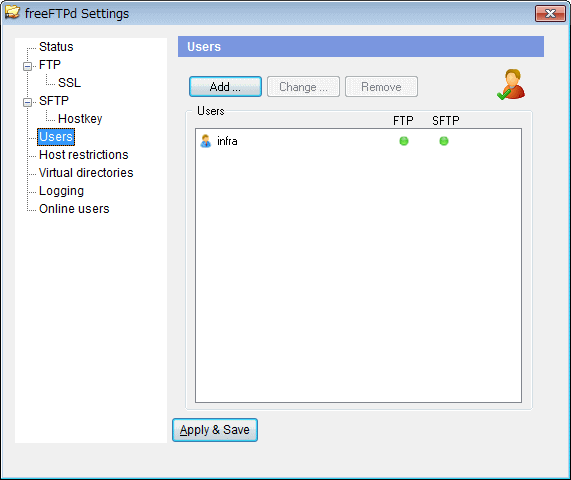Select the Users tree item
The image size is (571, 480).
(x=56, y=137)
